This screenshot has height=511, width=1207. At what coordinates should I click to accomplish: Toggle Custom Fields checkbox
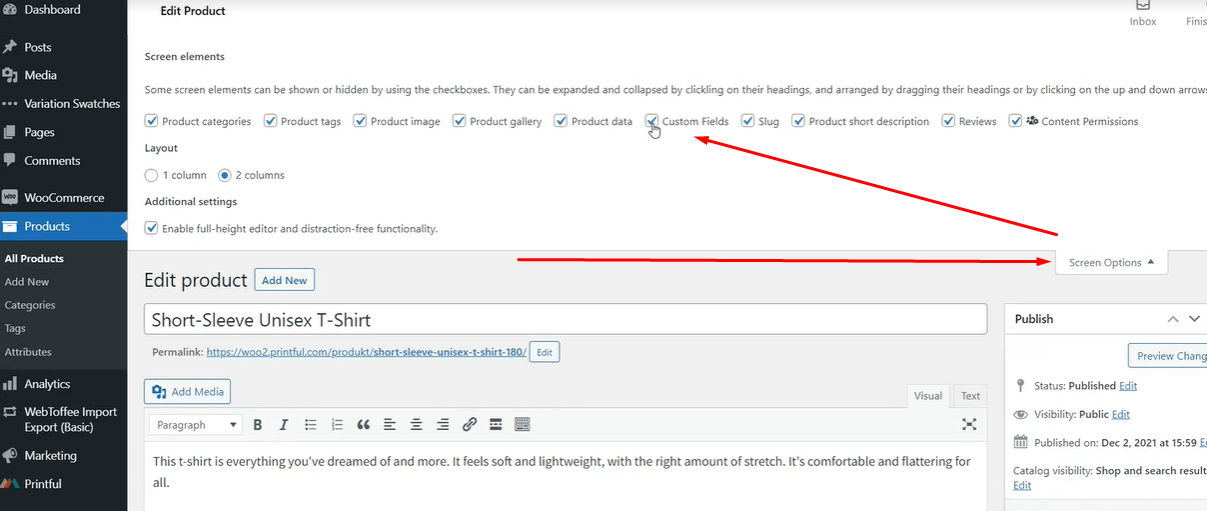pos(652,121)
